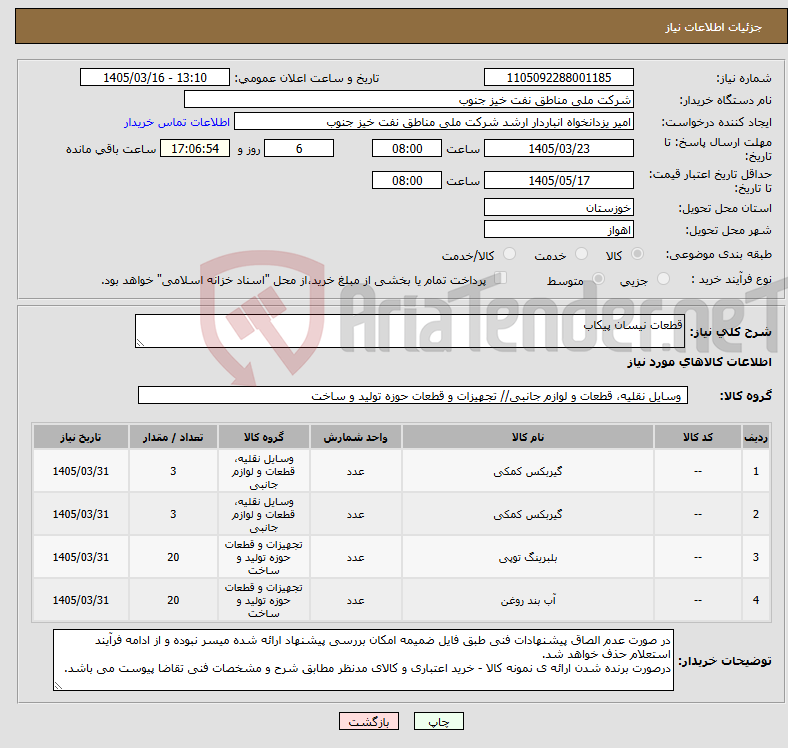Click the آب بند روغن item name
Image resolution: width=788 pixels, height=748 pixels.
[528, 600]
